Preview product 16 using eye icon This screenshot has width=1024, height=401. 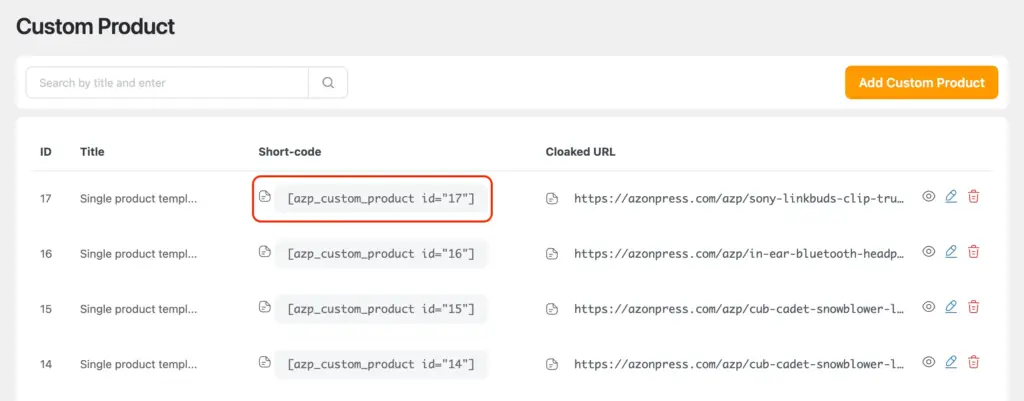(x=928, y=252)
